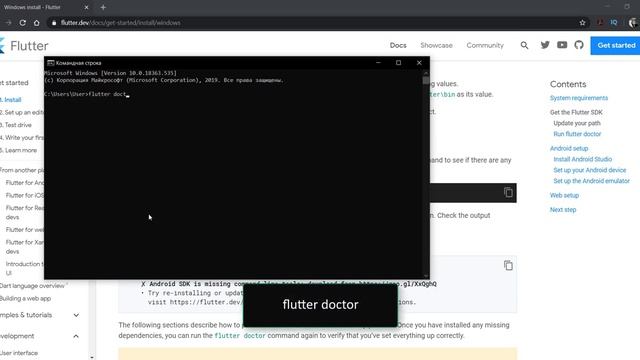The width and height of the screenshot is (640, 360).
Task: Jump to Next step section
Action: [x=563, y=210]
